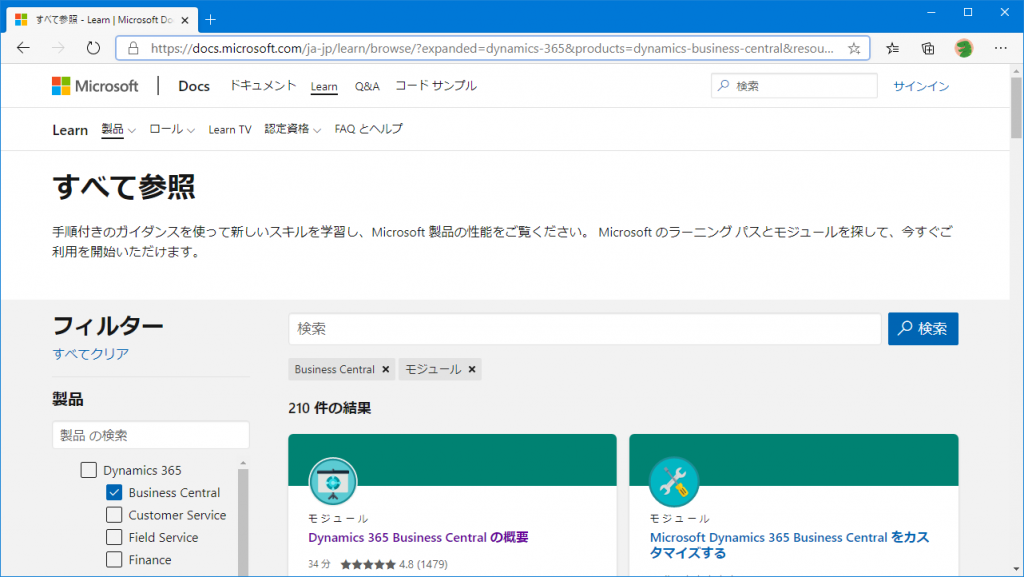Click the product list scroll up arrow

click(x=243, y=463)
